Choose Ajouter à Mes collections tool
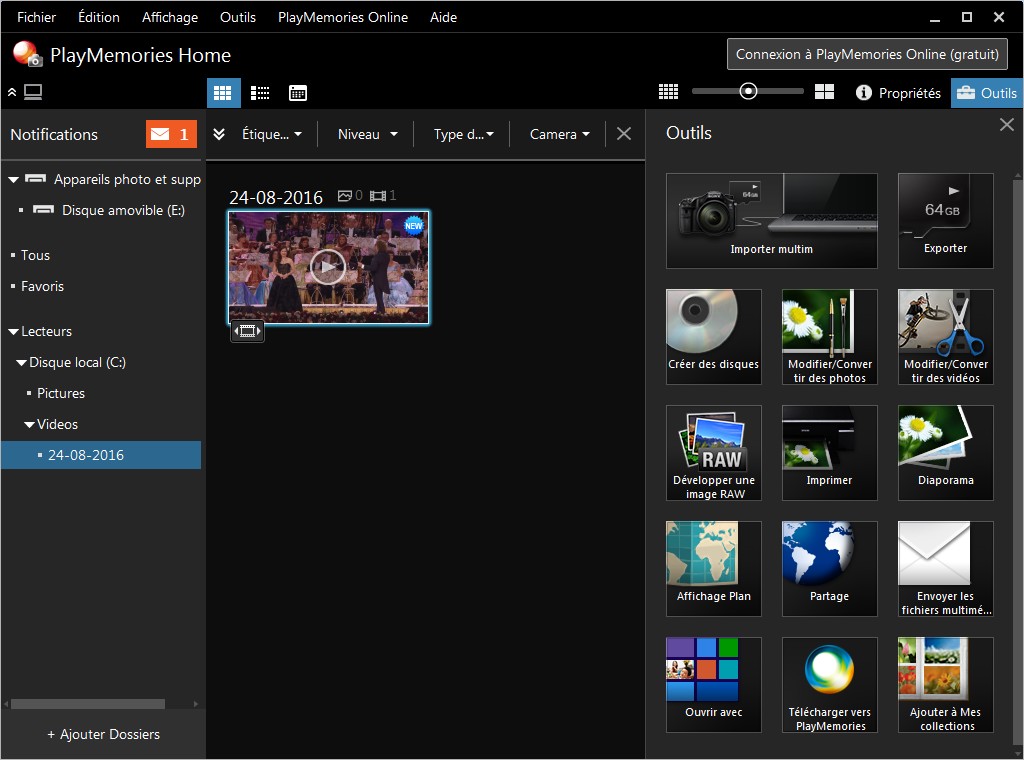Image resolution: width=1024 pixels, height=760 pixels. pyautogui.click(x=945, y=685)
